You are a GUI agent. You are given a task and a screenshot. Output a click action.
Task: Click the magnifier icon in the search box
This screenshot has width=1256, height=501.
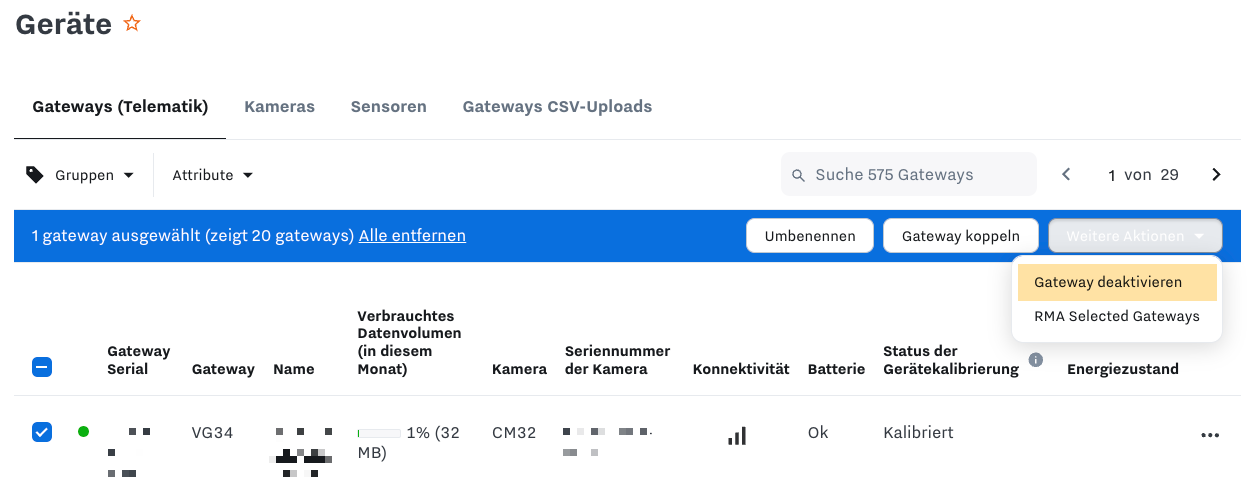(798, 175)
